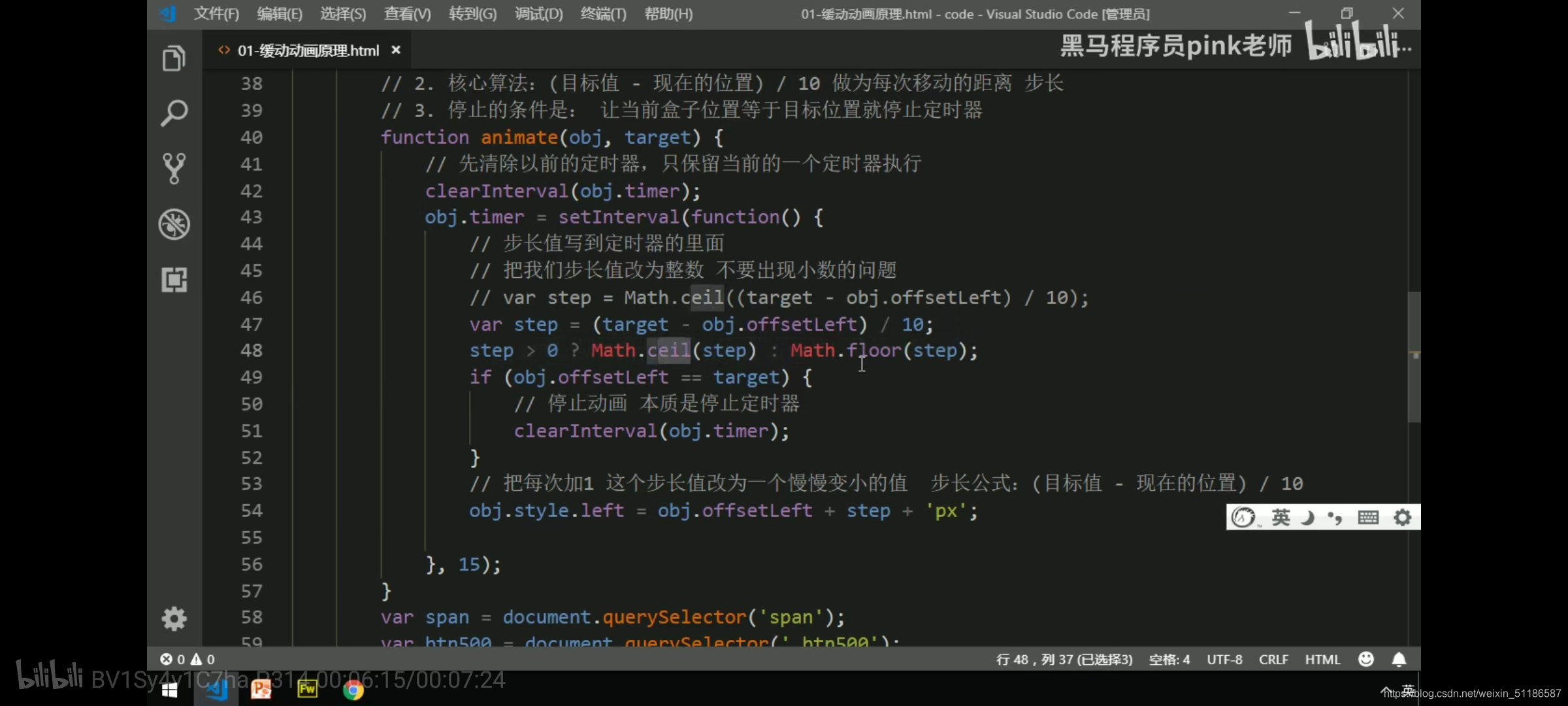Screen dimensions: 1568x706
Task: Open the Debug panel icon
Action: pyautogui.click(x=174, y=224)
